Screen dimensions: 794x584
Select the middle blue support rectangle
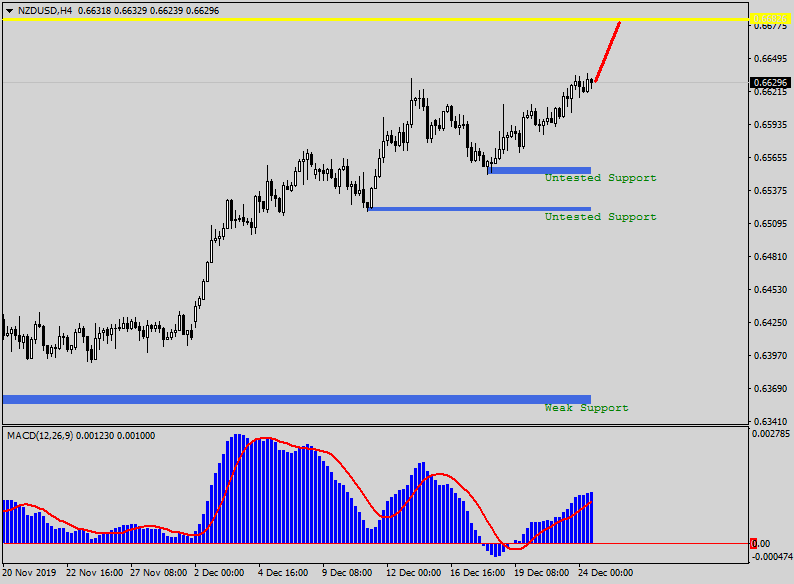(478, 209)
